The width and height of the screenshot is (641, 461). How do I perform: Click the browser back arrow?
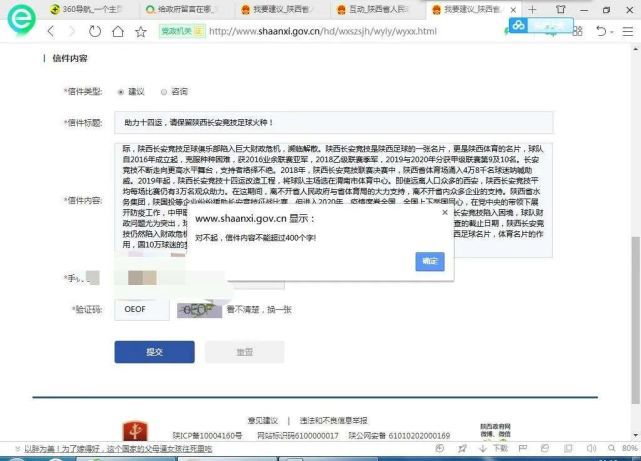(x=51, y=31)
